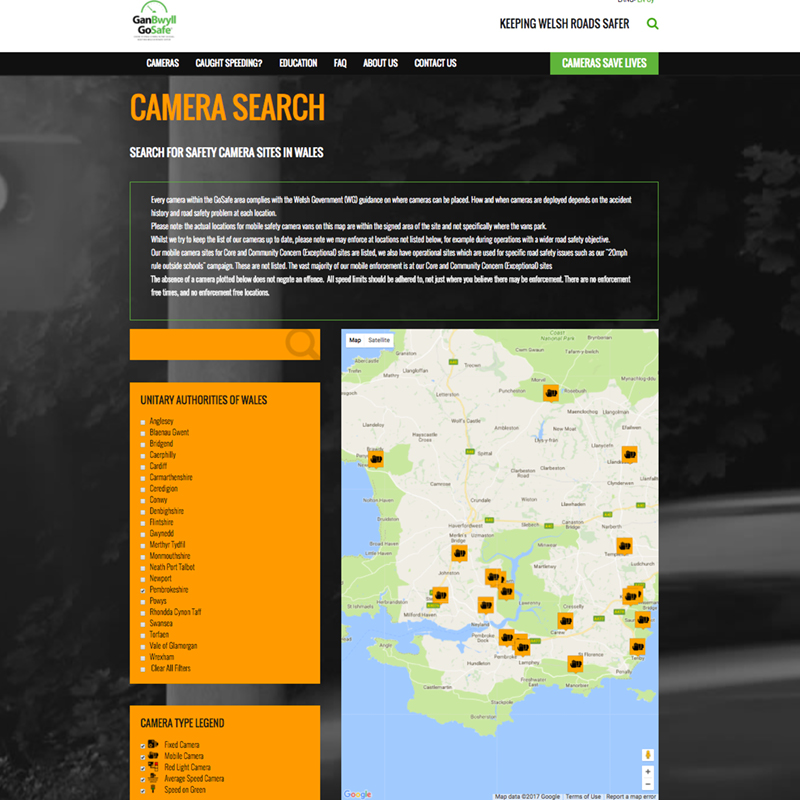
Task: Open map Terms of Use link
Action: 583,796
